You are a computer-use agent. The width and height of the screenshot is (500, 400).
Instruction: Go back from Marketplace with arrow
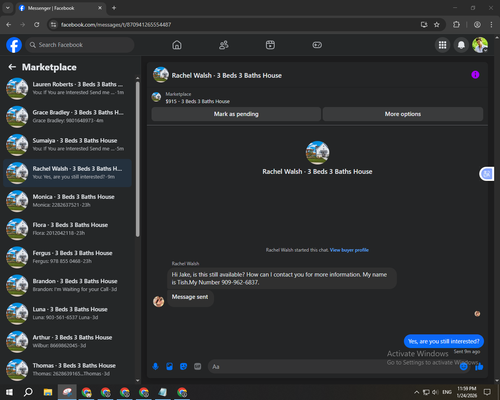(x=12, y=67)
